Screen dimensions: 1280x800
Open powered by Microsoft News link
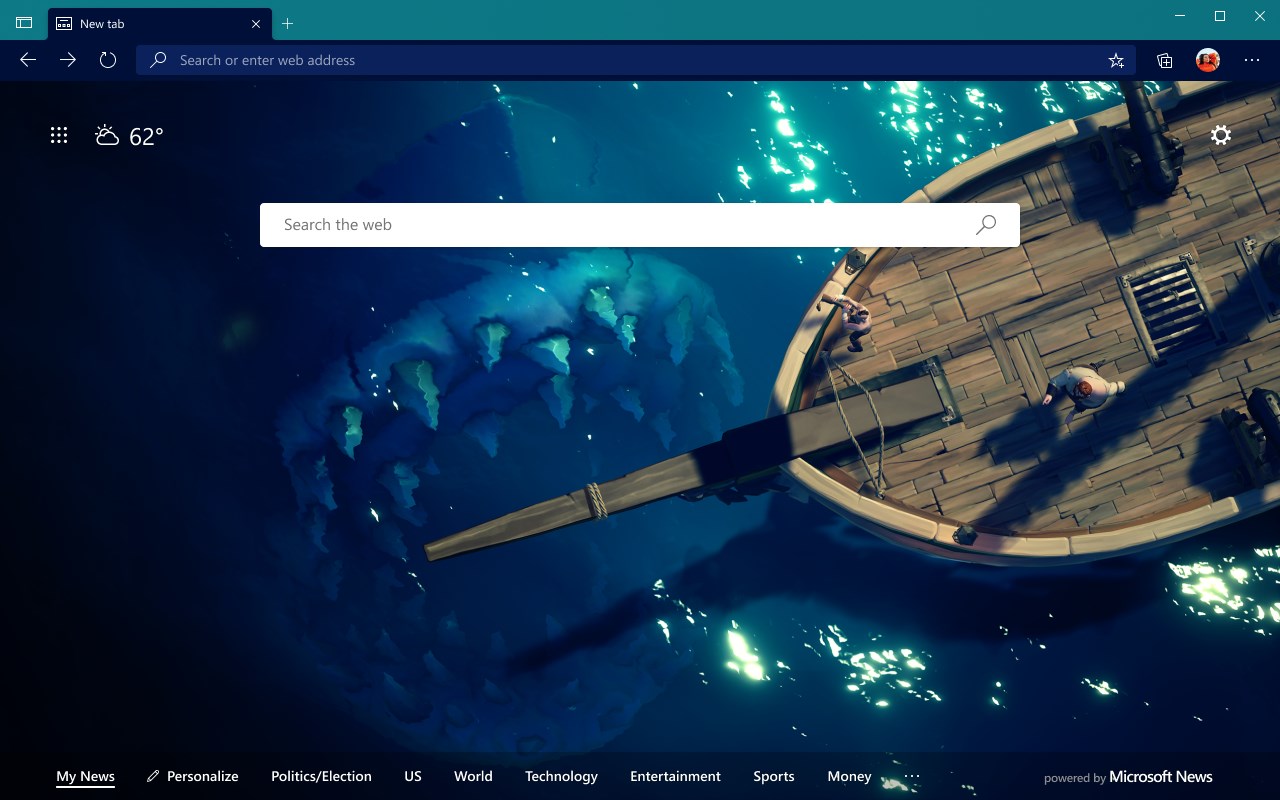click(1128, 777)
